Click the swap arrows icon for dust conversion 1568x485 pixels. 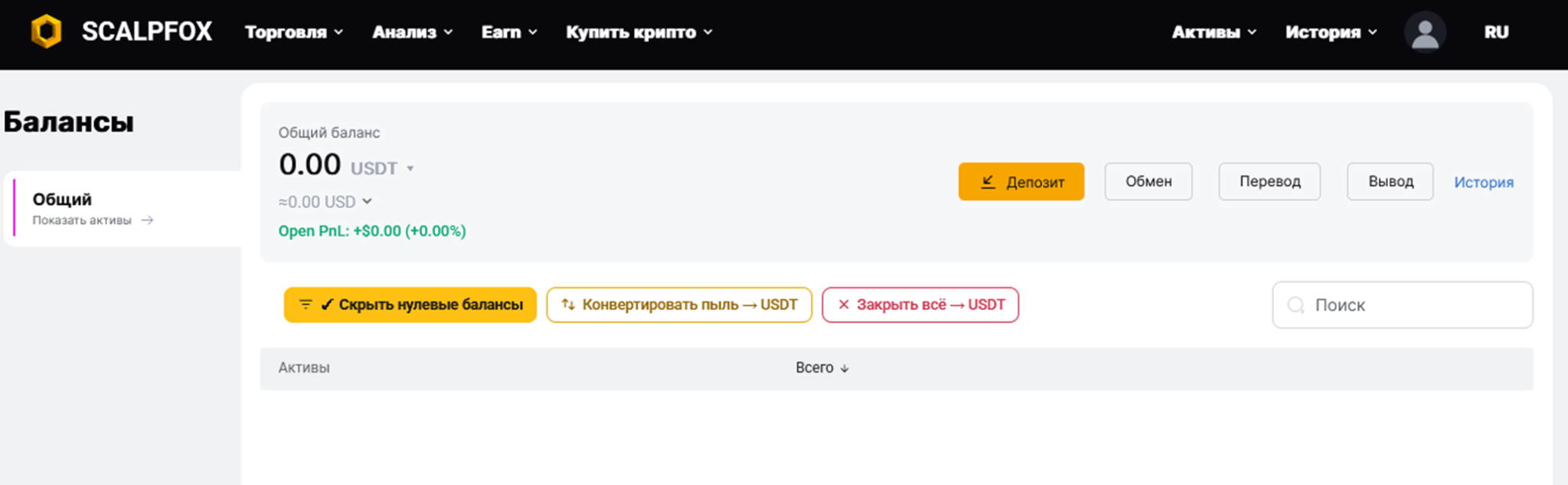tap(568, 304)
